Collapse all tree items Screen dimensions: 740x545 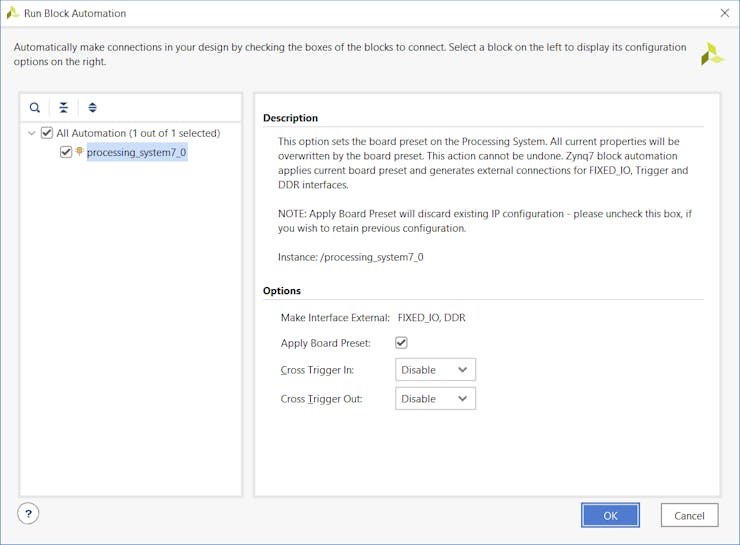click(x=63, y=108)
